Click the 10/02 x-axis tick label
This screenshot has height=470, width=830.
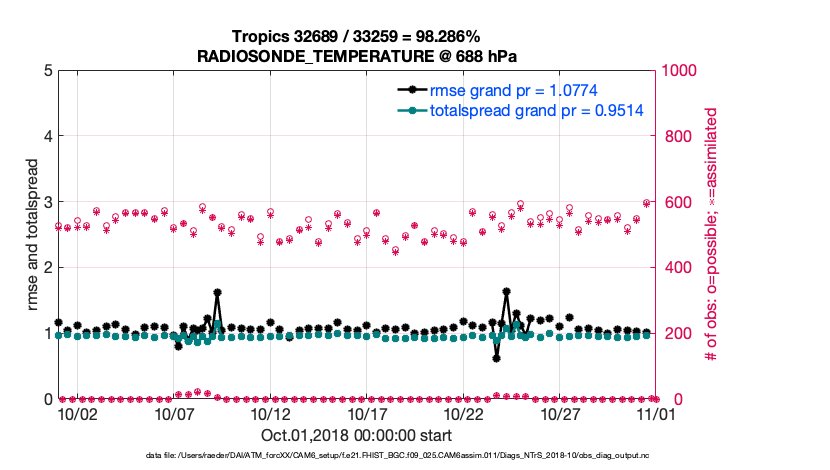[x=77, y=414]
